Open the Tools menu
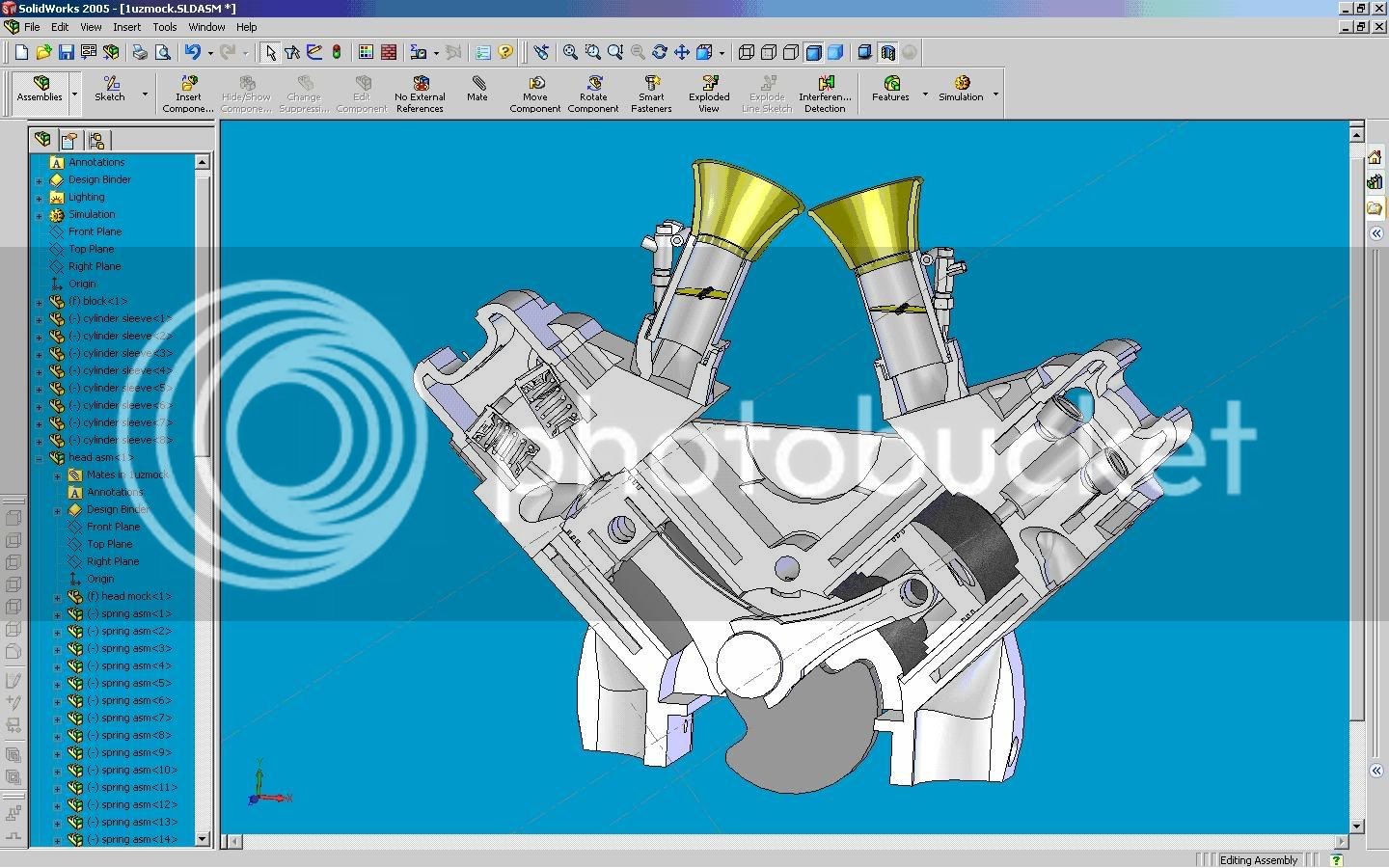Image resolution: width=1389 pixels, height=868 pixels. click(165, 27)
